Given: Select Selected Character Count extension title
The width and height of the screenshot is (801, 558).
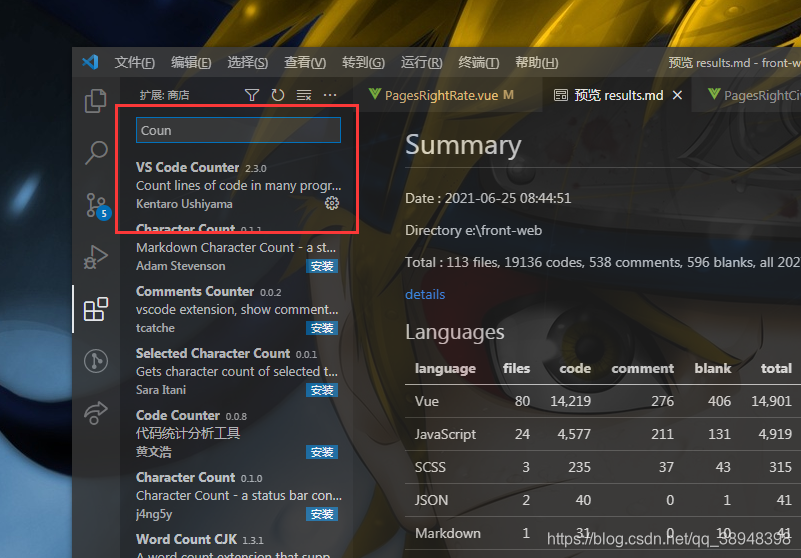Looking at the screenshot, I should pyautogui.click(x=213, y=353).
